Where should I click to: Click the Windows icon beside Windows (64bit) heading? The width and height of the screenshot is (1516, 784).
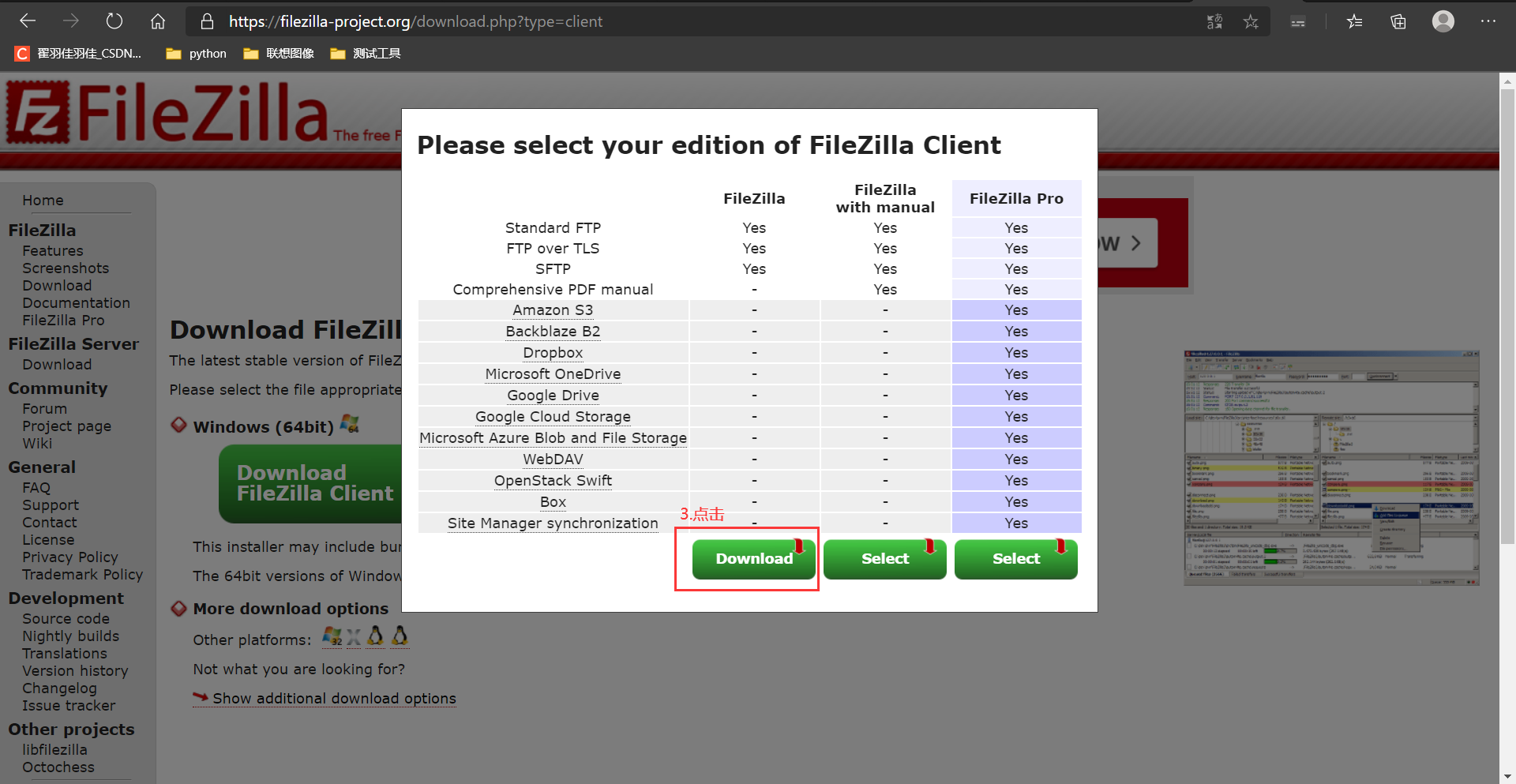tap(350, 424)
